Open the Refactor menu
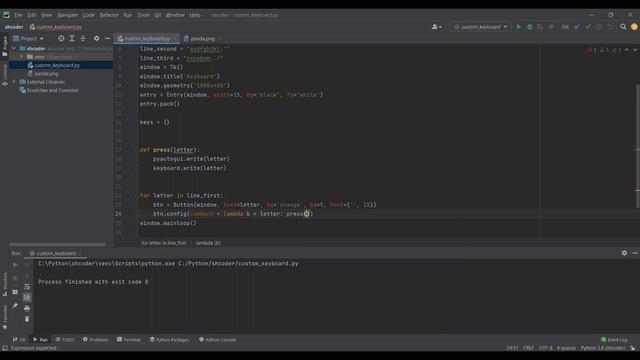Image resolution: width=640 pixels, height=360 pixels. 109,15
